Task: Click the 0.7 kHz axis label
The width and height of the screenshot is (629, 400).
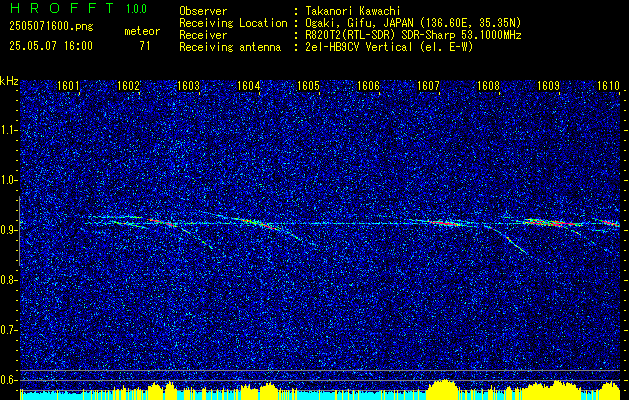Action: click(8, 330)
